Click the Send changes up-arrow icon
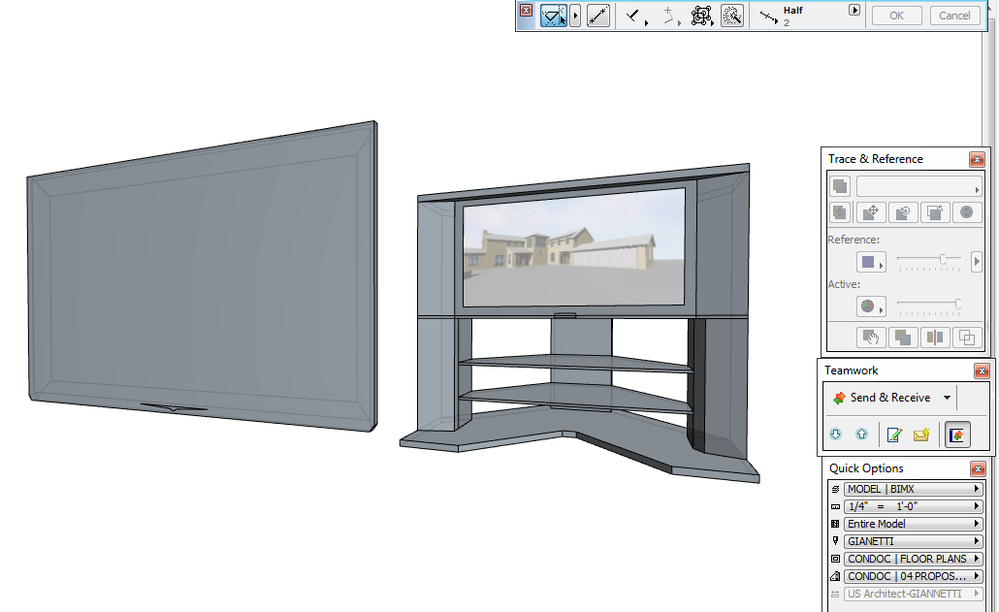The image size is (999, 612). click(x=861, y=434)
